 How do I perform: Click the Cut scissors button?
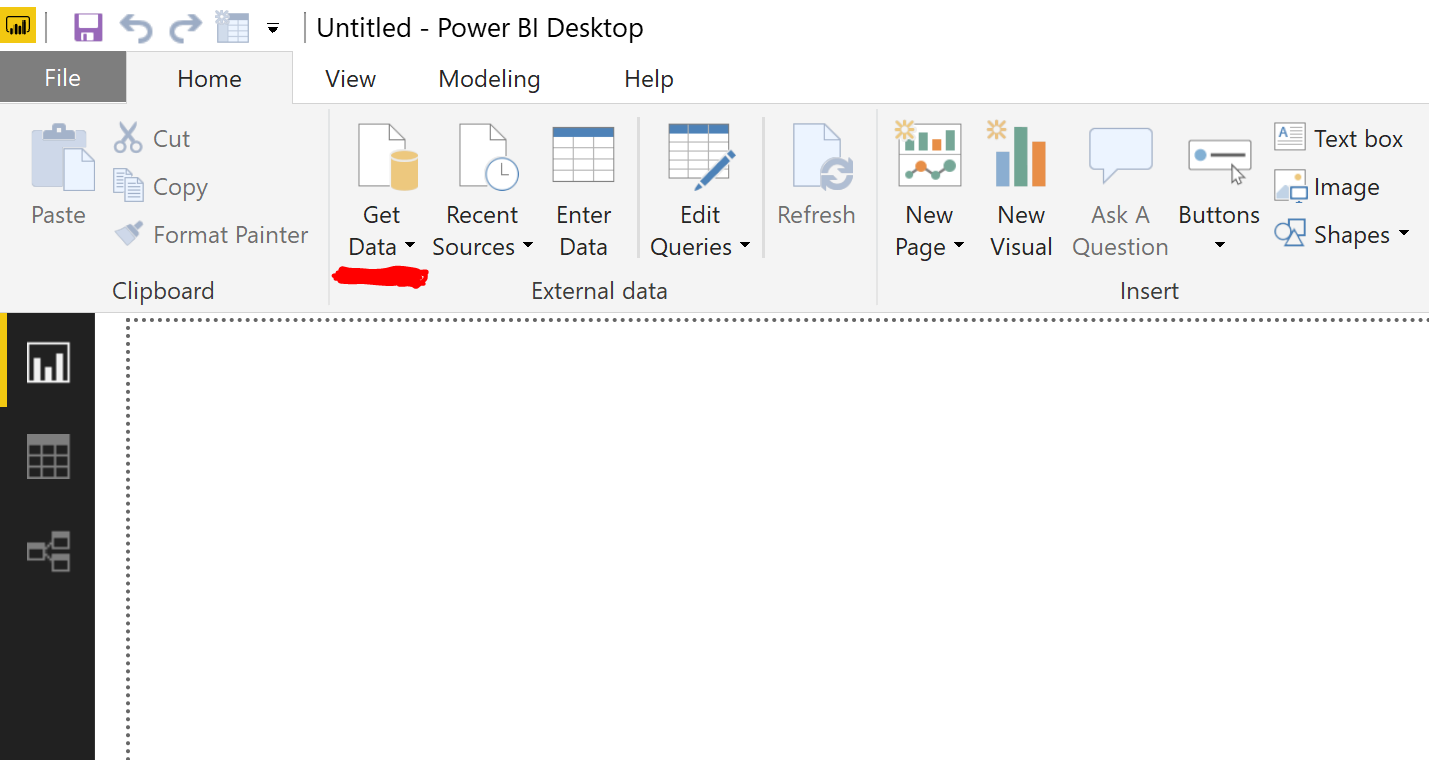[x=152, y=139]
